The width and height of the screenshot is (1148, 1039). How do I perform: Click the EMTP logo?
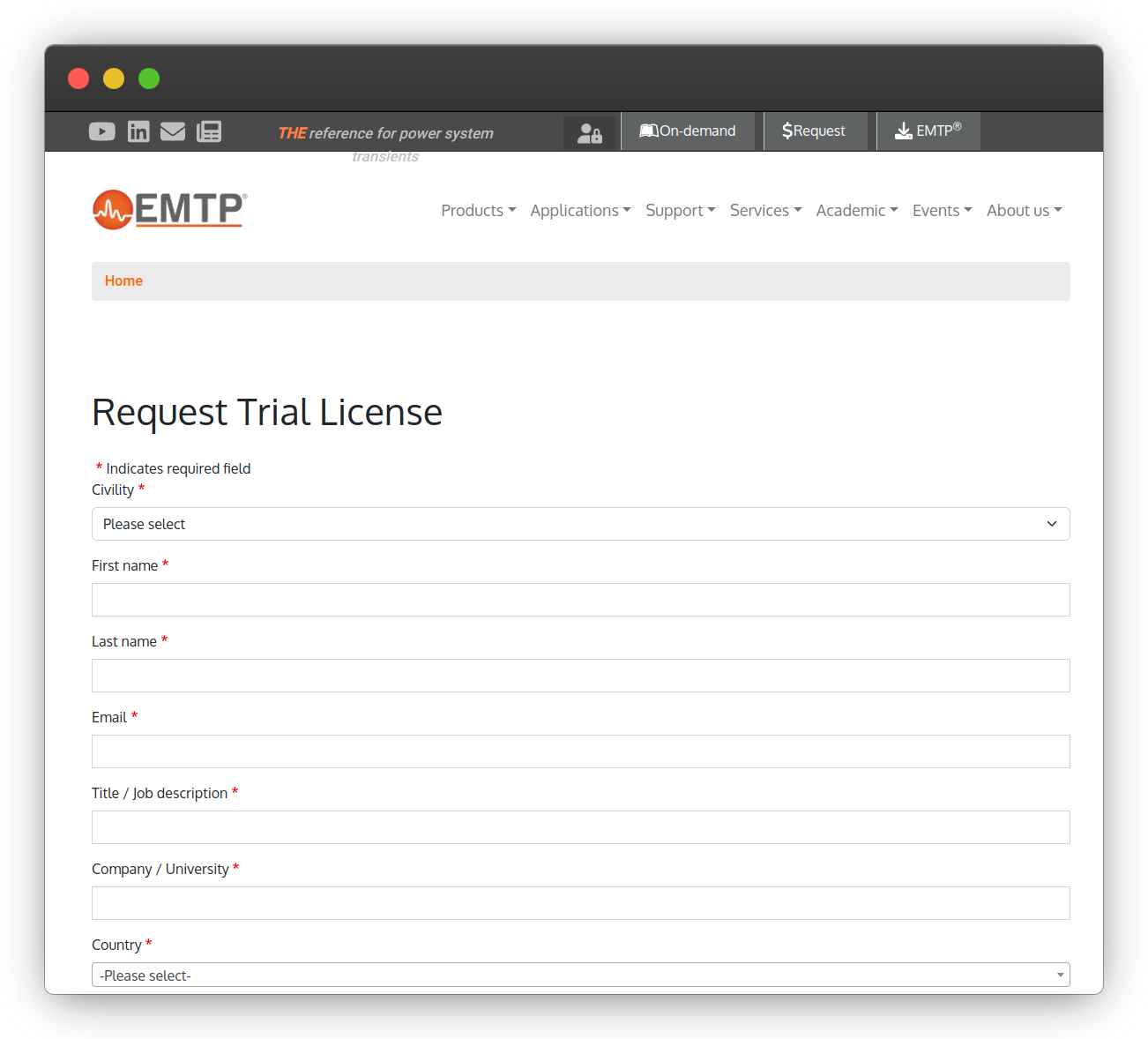click(170, 210)
